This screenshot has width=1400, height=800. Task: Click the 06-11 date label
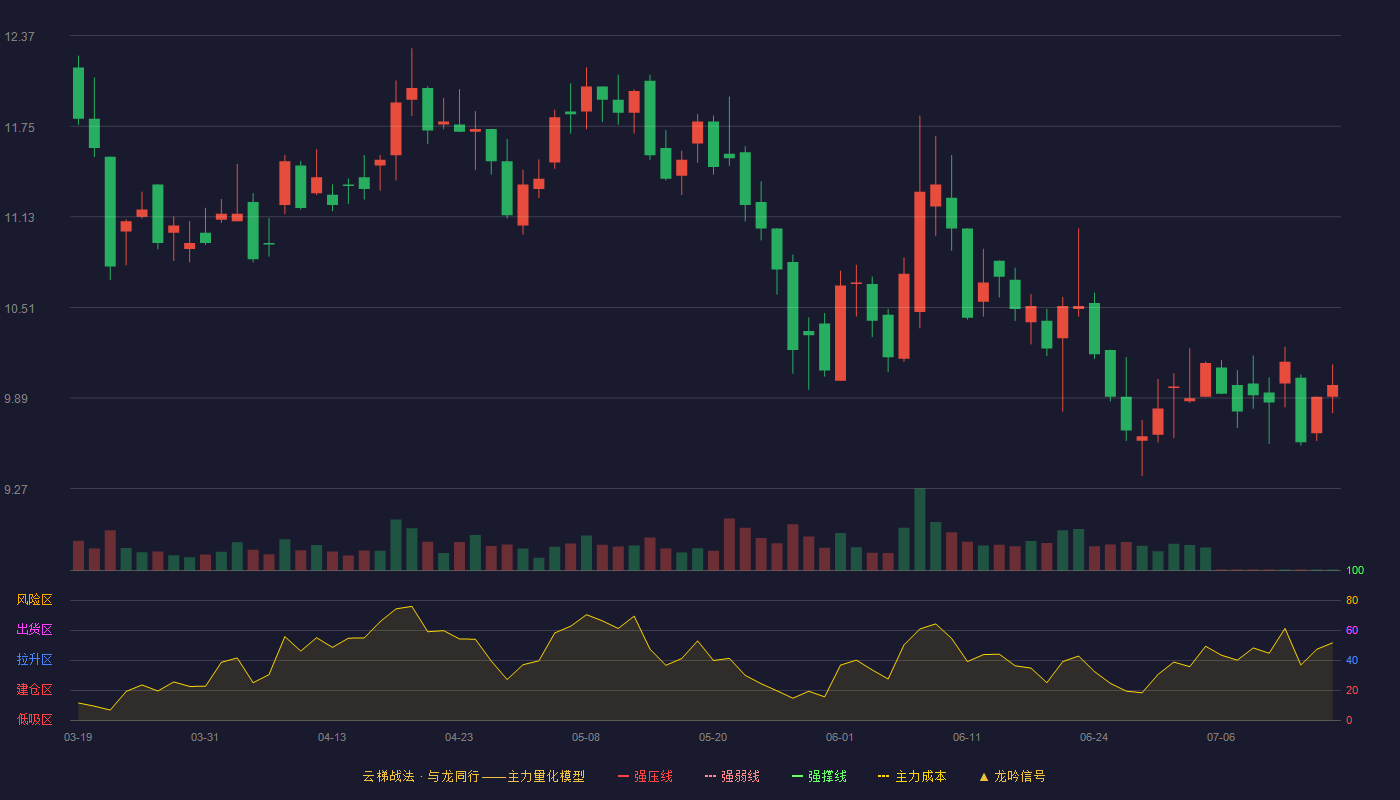point(967,737)
